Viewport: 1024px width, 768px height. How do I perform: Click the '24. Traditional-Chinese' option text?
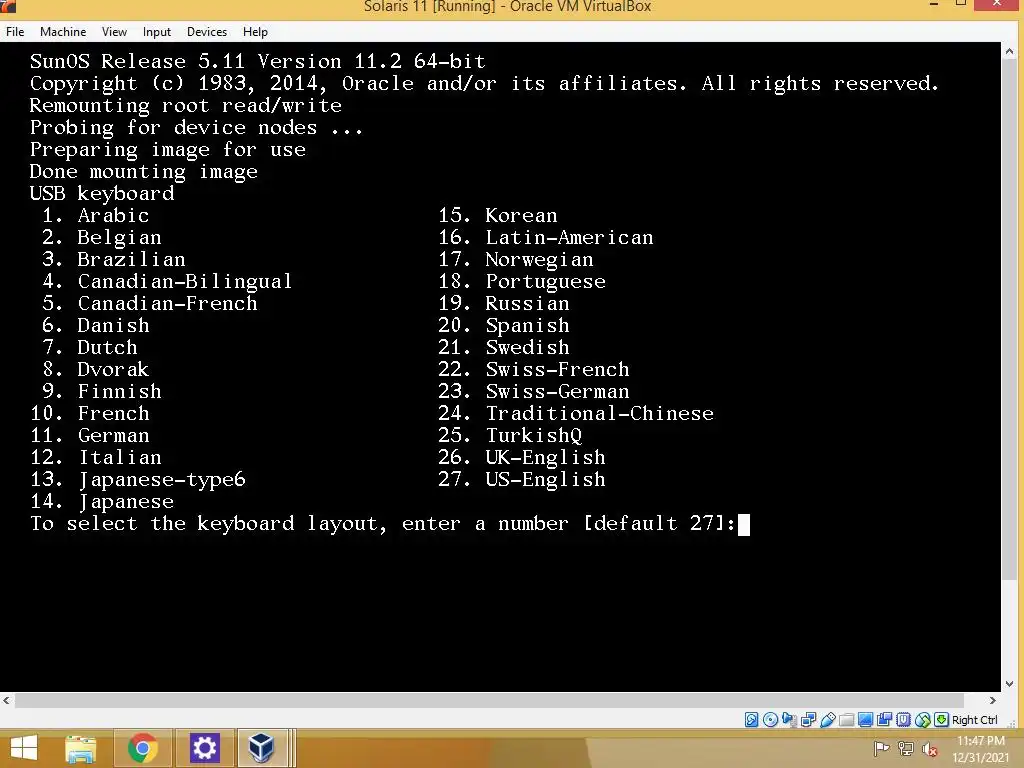(x=576, y=413)
